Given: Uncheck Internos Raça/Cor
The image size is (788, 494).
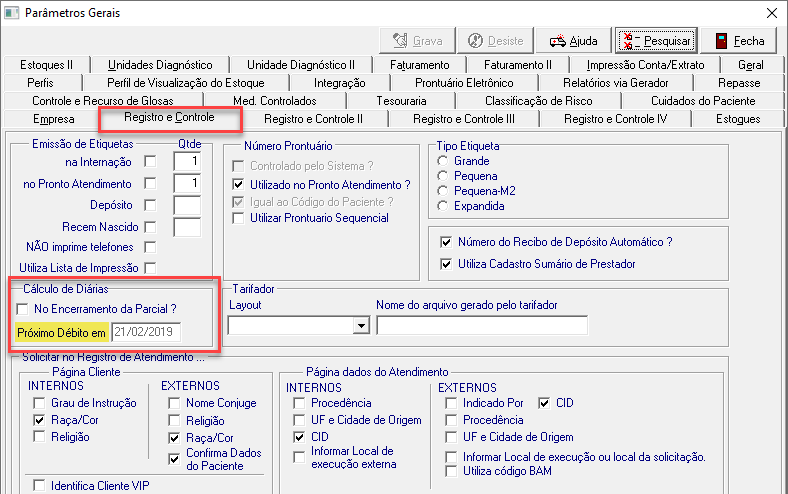Looking at the screenshot, I should click(x=39, y=420).
